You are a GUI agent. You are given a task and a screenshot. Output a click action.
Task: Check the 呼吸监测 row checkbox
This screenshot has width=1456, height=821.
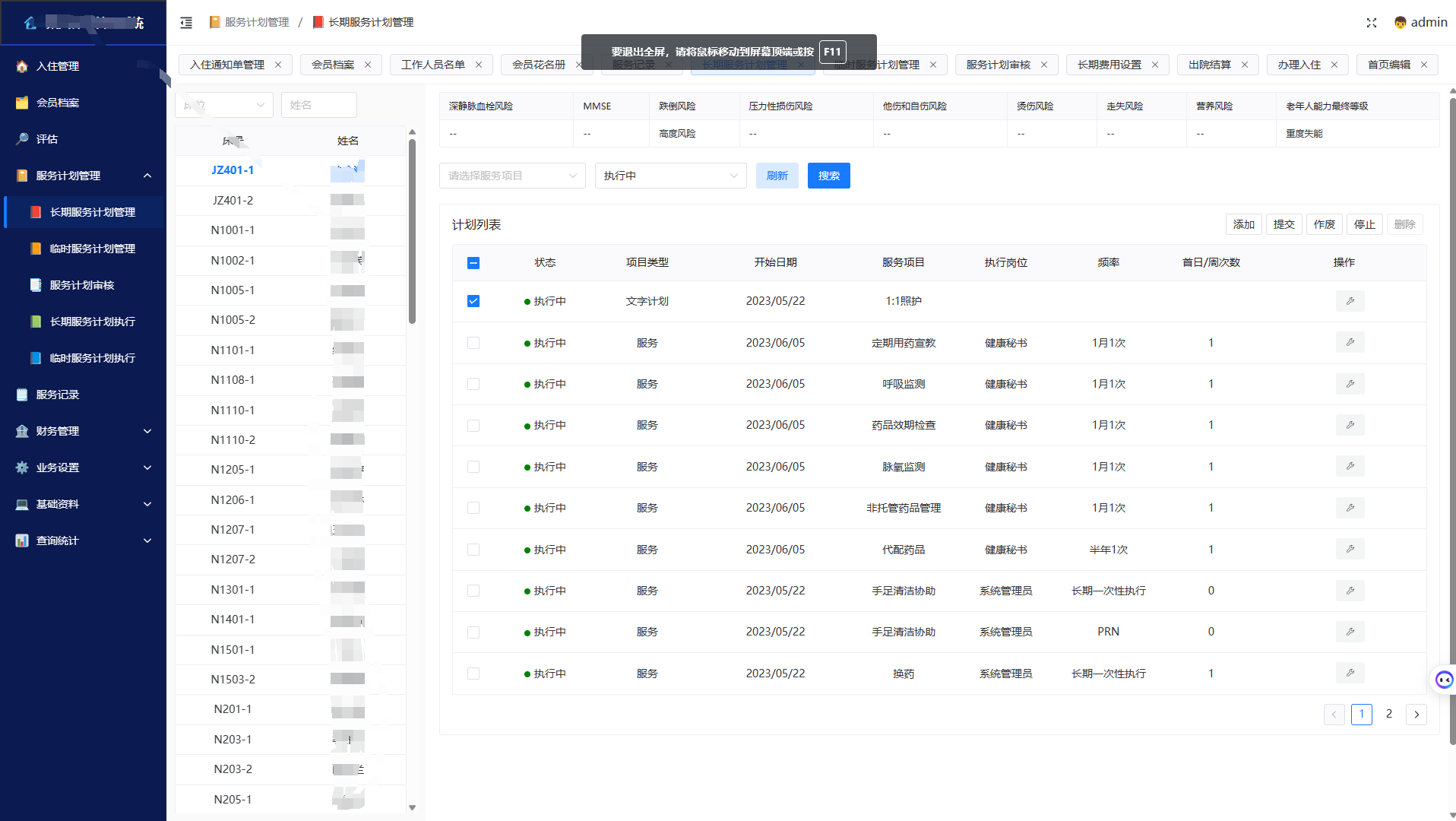click(473, 384)
